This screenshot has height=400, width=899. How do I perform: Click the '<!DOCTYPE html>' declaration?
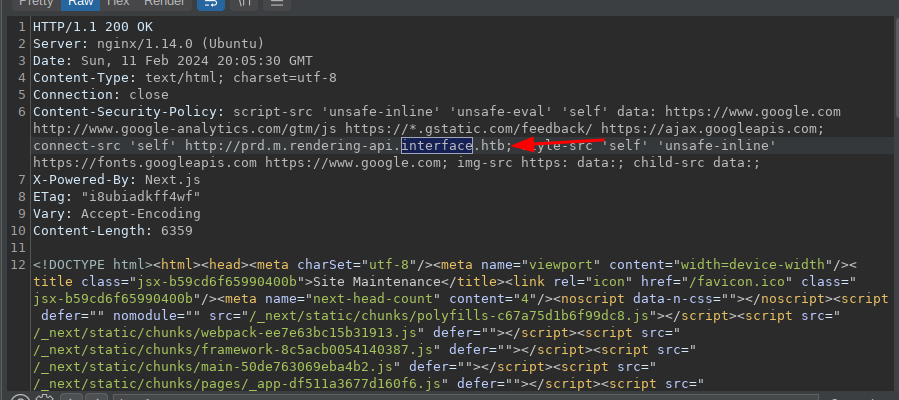(93, 265)
